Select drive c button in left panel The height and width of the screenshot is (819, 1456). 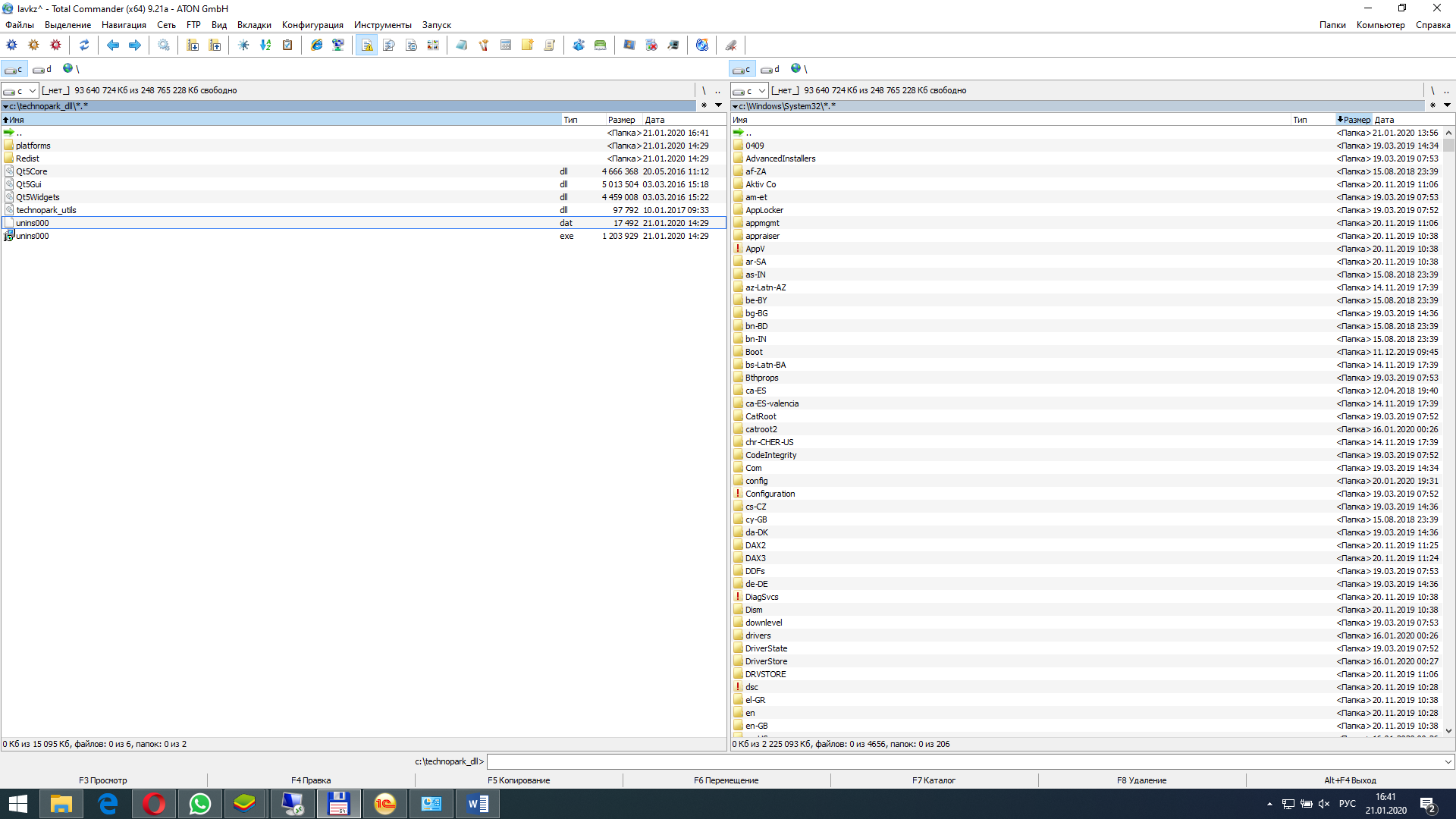pyautogui.click(x=14, y=69)
